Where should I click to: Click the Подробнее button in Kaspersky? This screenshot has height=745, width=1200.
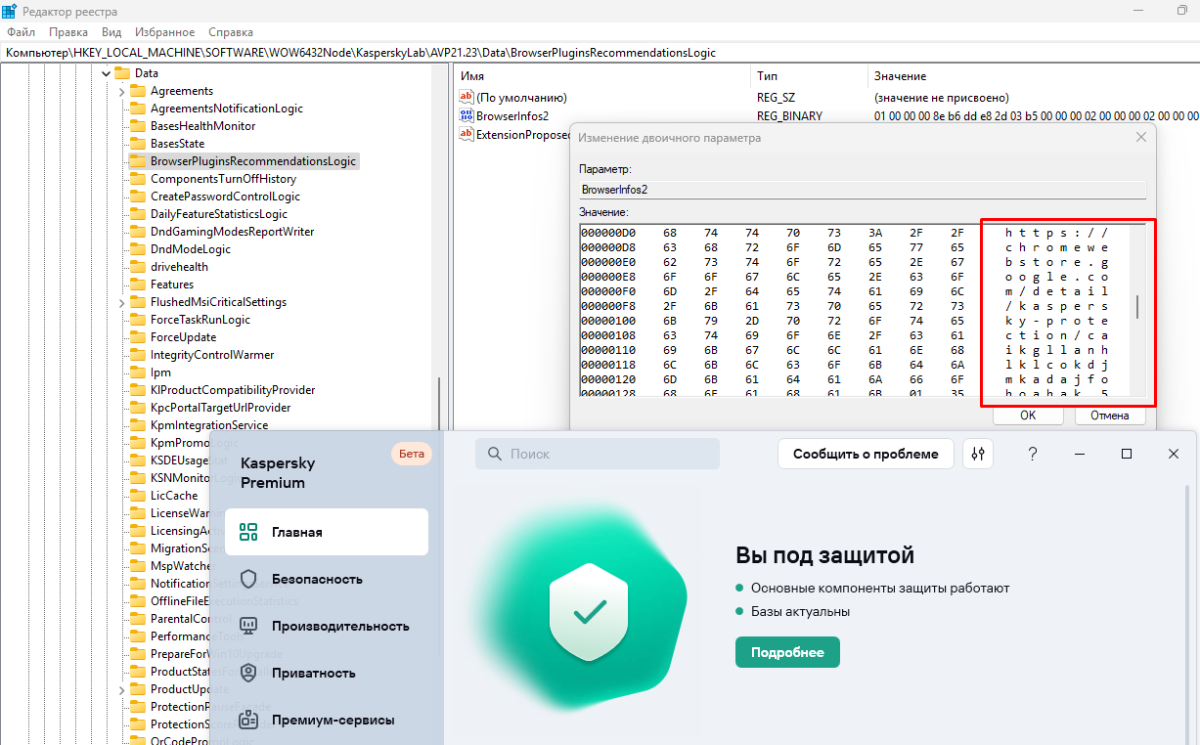[x=788, y=652]
